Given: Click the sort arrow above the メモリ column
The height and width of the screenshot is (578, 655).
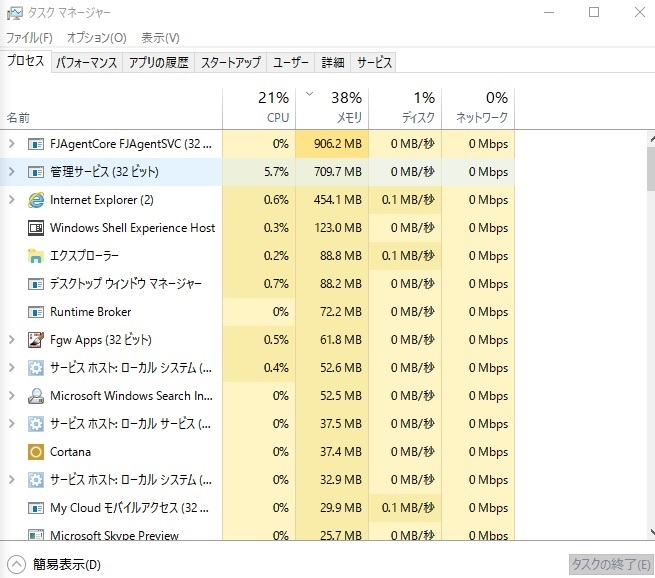Looking at the screenshot, I should 310,94.
